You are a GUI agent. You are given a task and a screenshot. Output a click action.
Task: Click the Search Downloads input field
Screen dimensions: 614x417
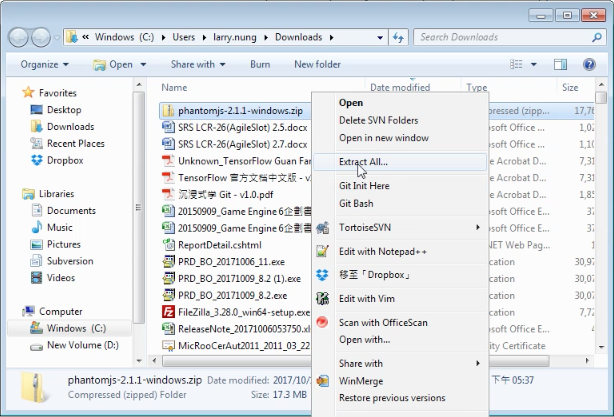point(502,37)
